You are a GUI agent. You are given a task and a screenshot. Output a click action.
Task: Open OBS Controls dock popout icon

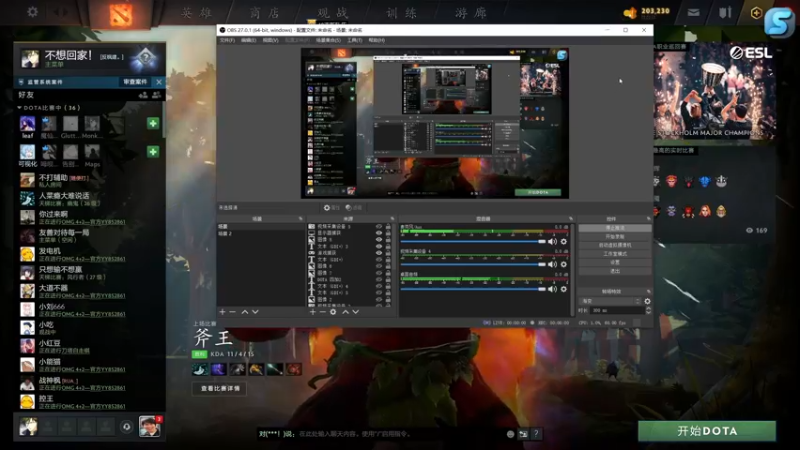648,219
